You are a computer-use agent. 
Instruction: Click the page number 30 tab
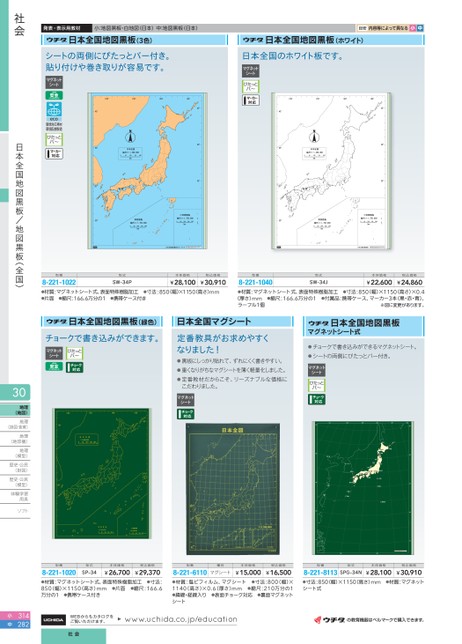(15, 393)
